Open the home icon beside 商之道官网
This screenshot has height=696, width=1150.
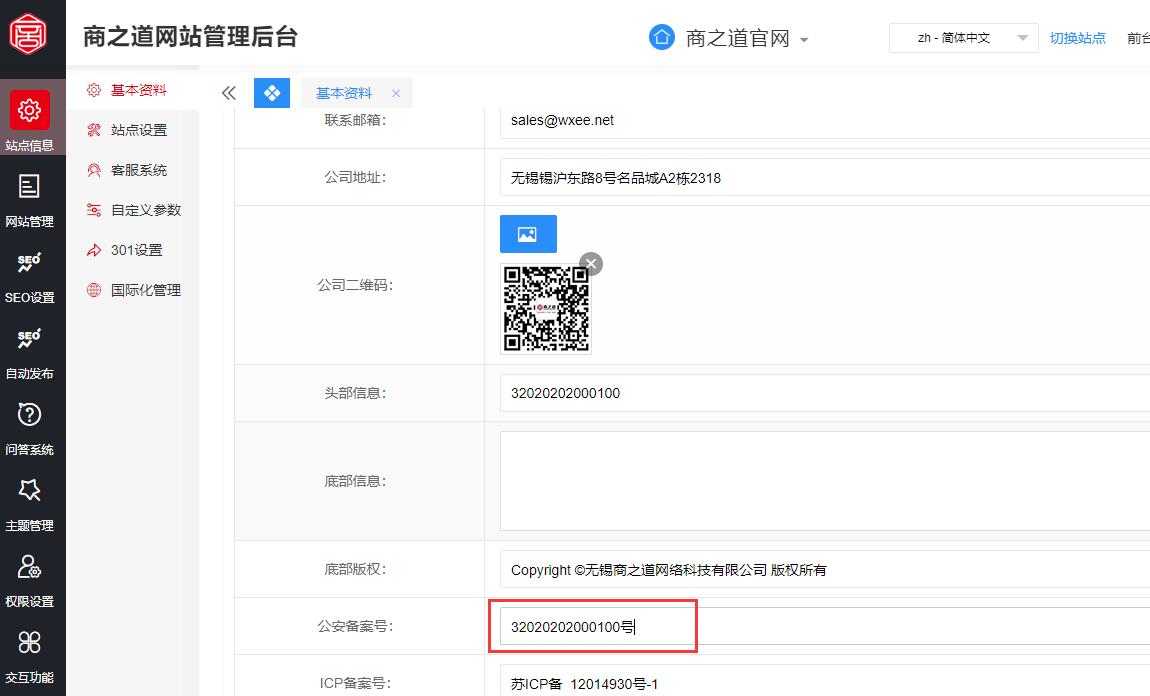(x=660, y=37)
